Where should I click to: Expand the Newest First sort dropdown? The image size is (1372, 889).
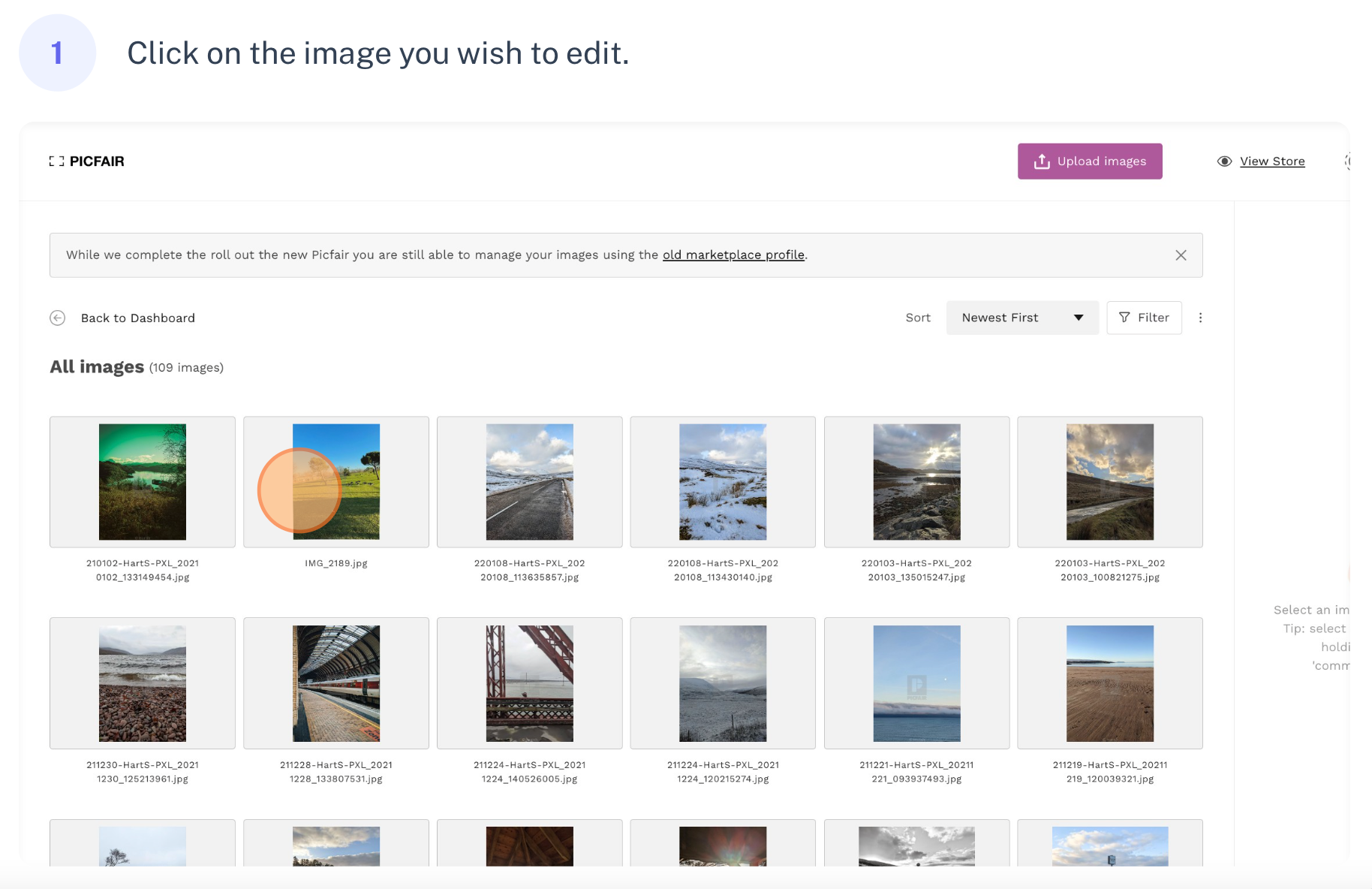click(x=1021, y=318)
